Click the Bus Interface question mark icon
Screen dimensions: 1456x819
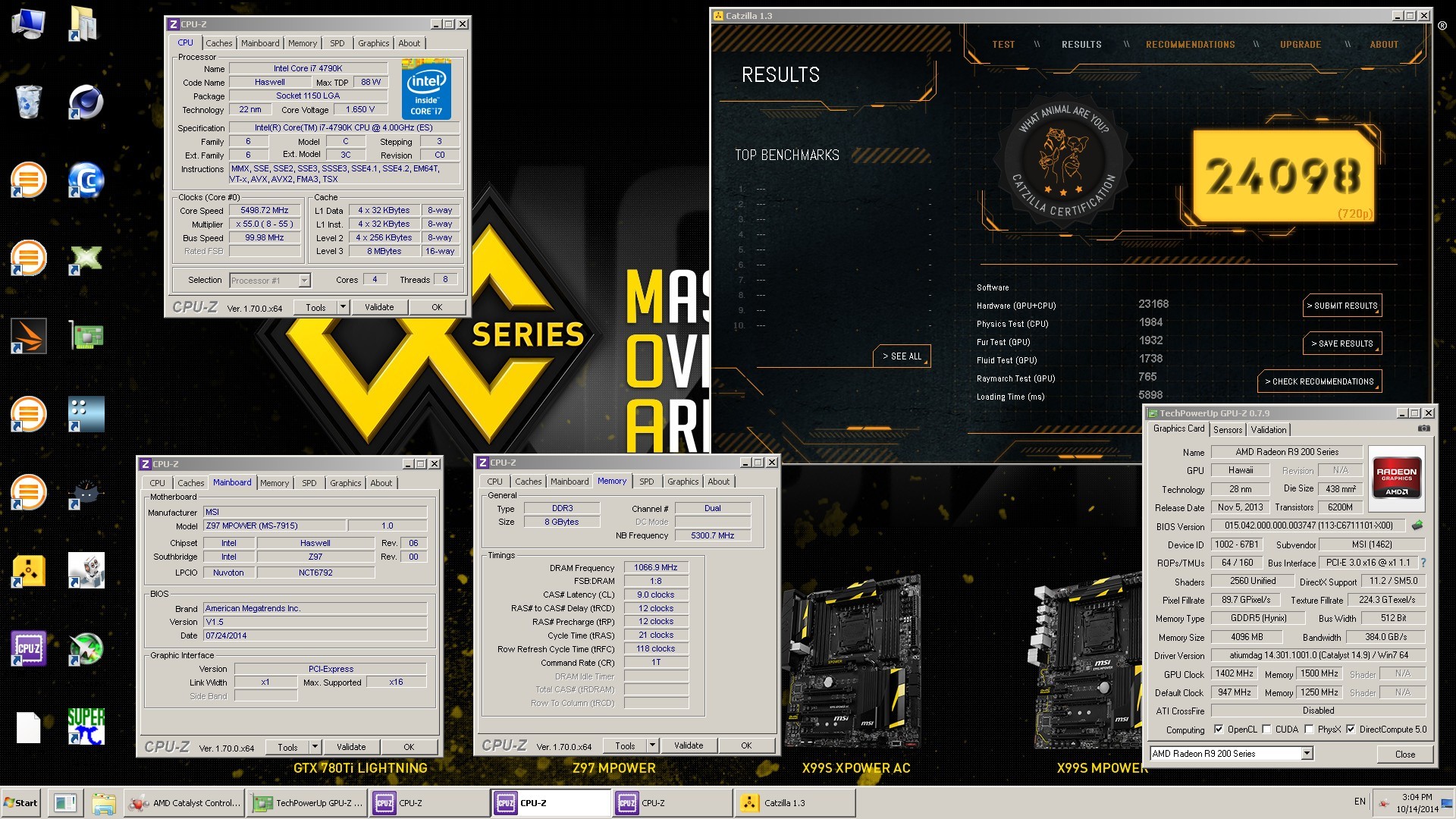point(1423,563)
